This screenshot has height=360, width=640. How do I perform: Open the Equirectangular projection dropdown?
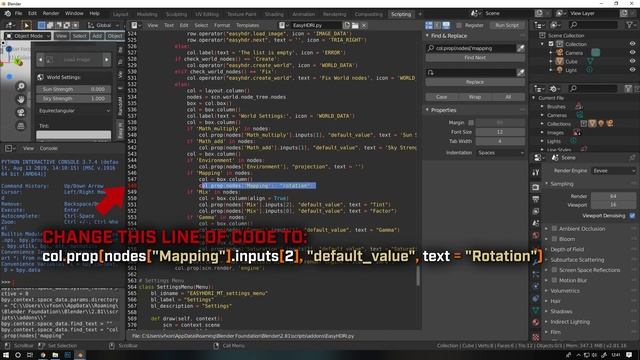coord(74,111)
